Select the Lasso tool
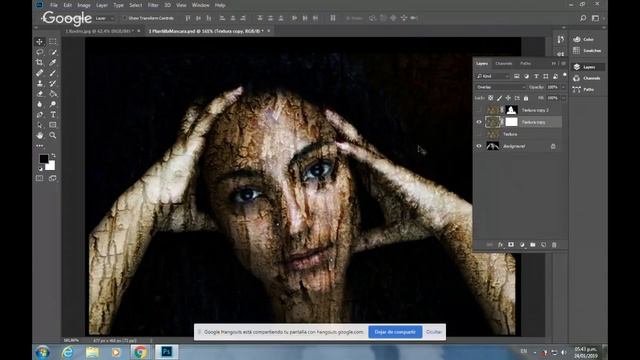 [x=40, y=52]
